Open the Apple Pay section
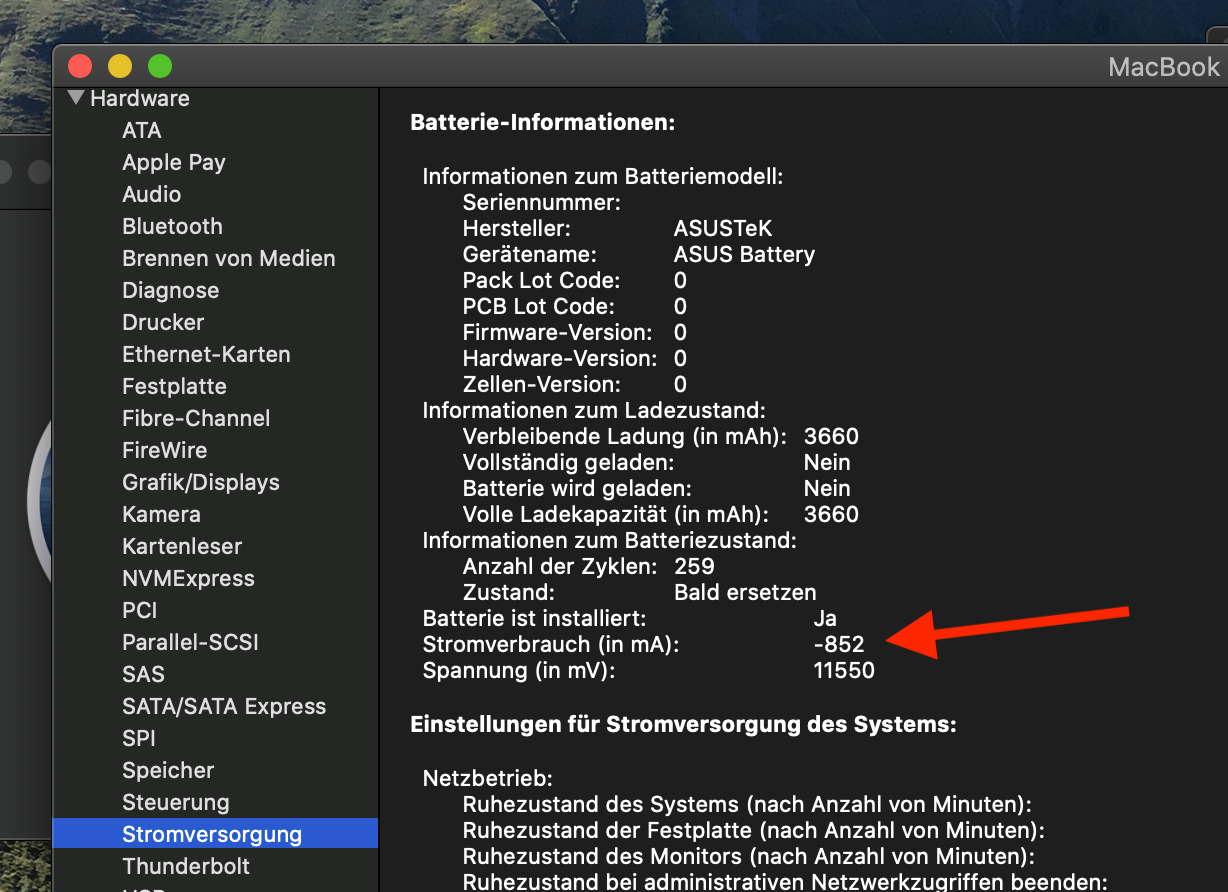Viewport: 1228px width, 892px height. point(173,162)
